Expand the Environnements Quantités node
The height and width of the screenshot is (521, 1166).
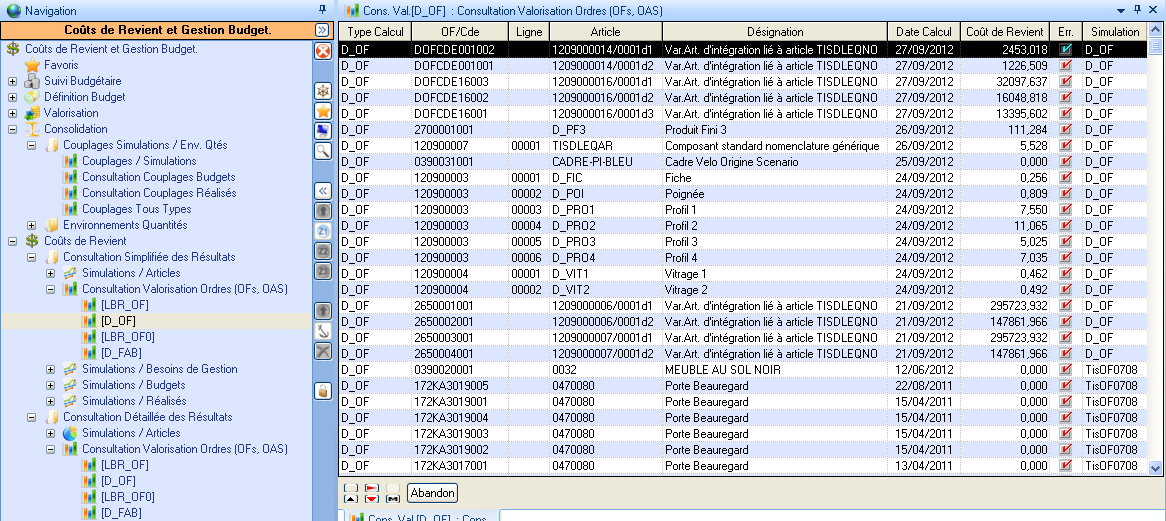(x=31, y=225)
